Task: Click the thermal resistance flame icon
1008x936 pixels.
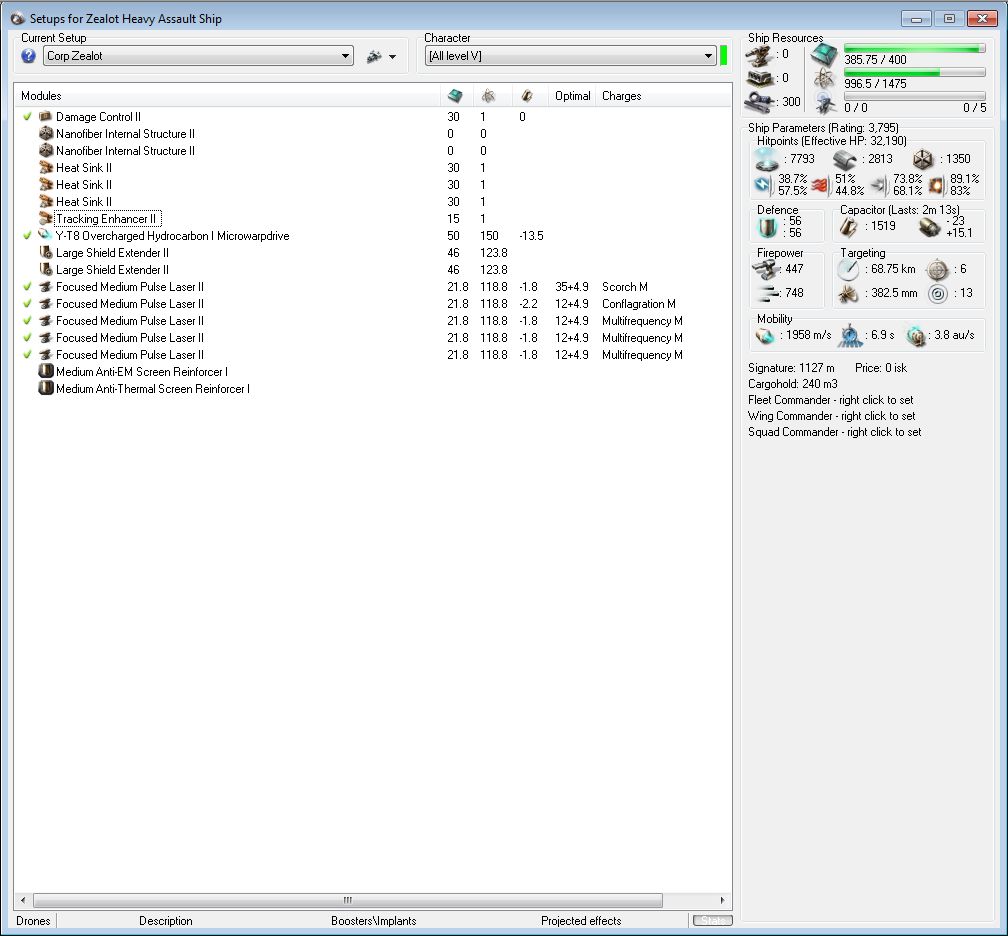Action: pyautogui.click(x=820, y=185)
